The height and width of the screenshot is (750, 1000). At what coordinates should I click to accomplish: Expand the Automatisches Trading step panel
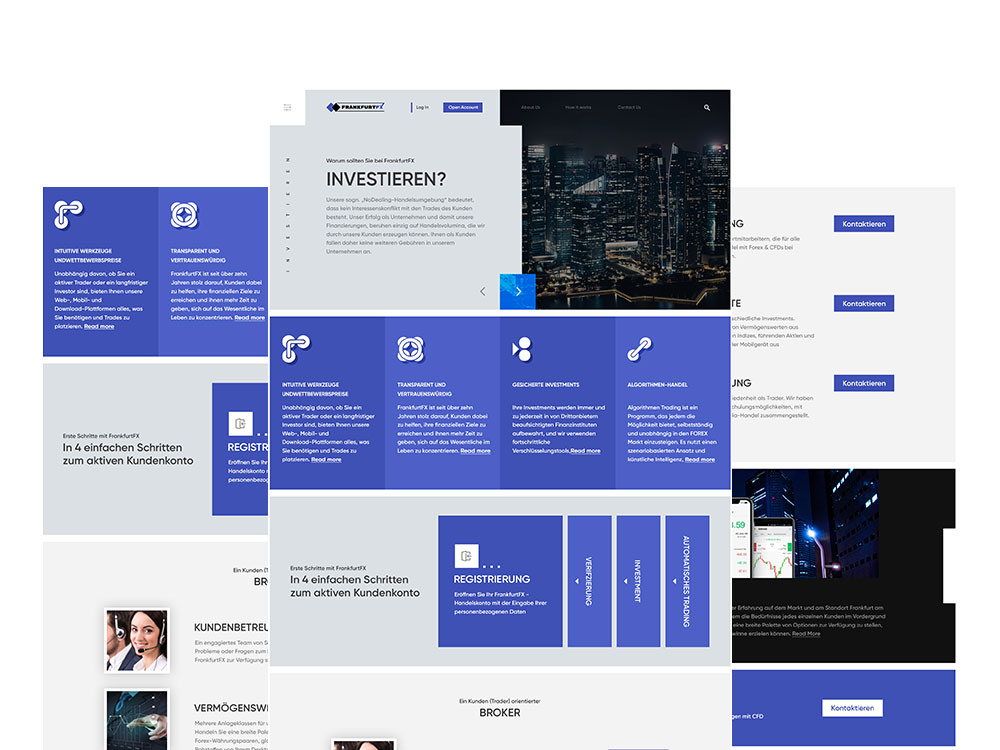[687, 581]
